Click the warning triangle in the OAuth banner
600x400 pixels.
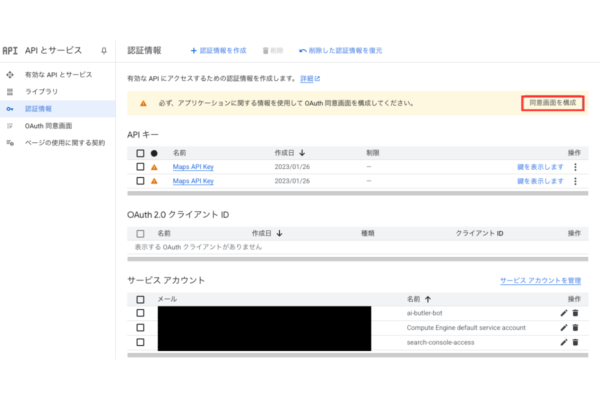point(143,103)
